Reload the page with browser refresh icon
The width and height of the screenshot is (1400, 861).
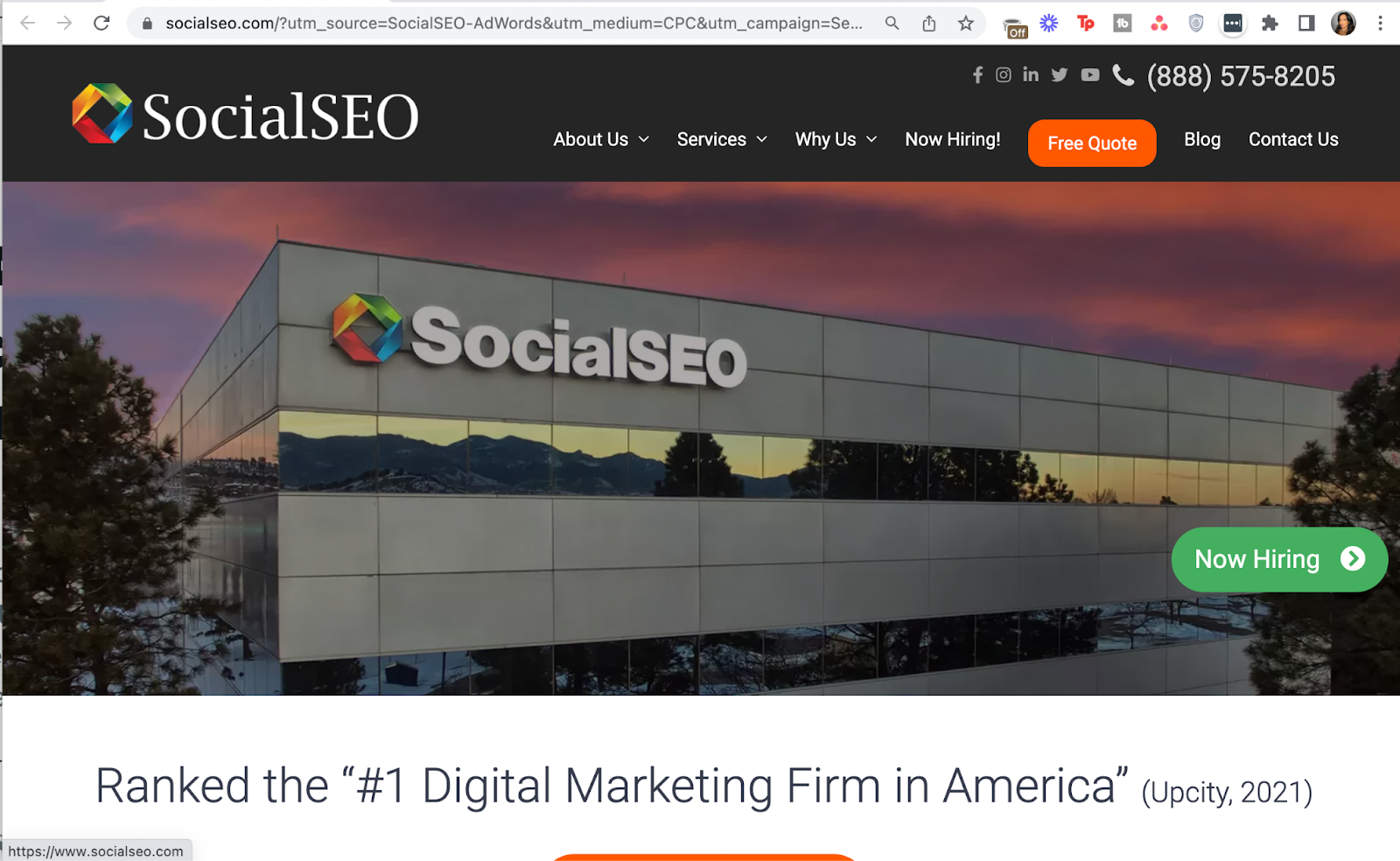pos(101,23)
